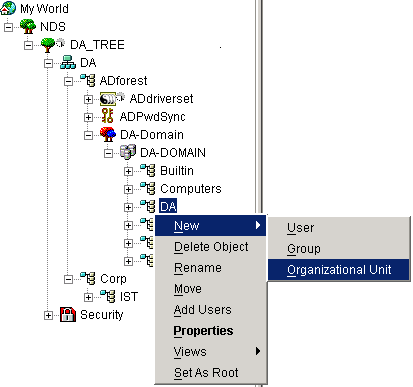Expand the highlighted DA container node
This screenshot has width=413, height=387.
point(128,207)
